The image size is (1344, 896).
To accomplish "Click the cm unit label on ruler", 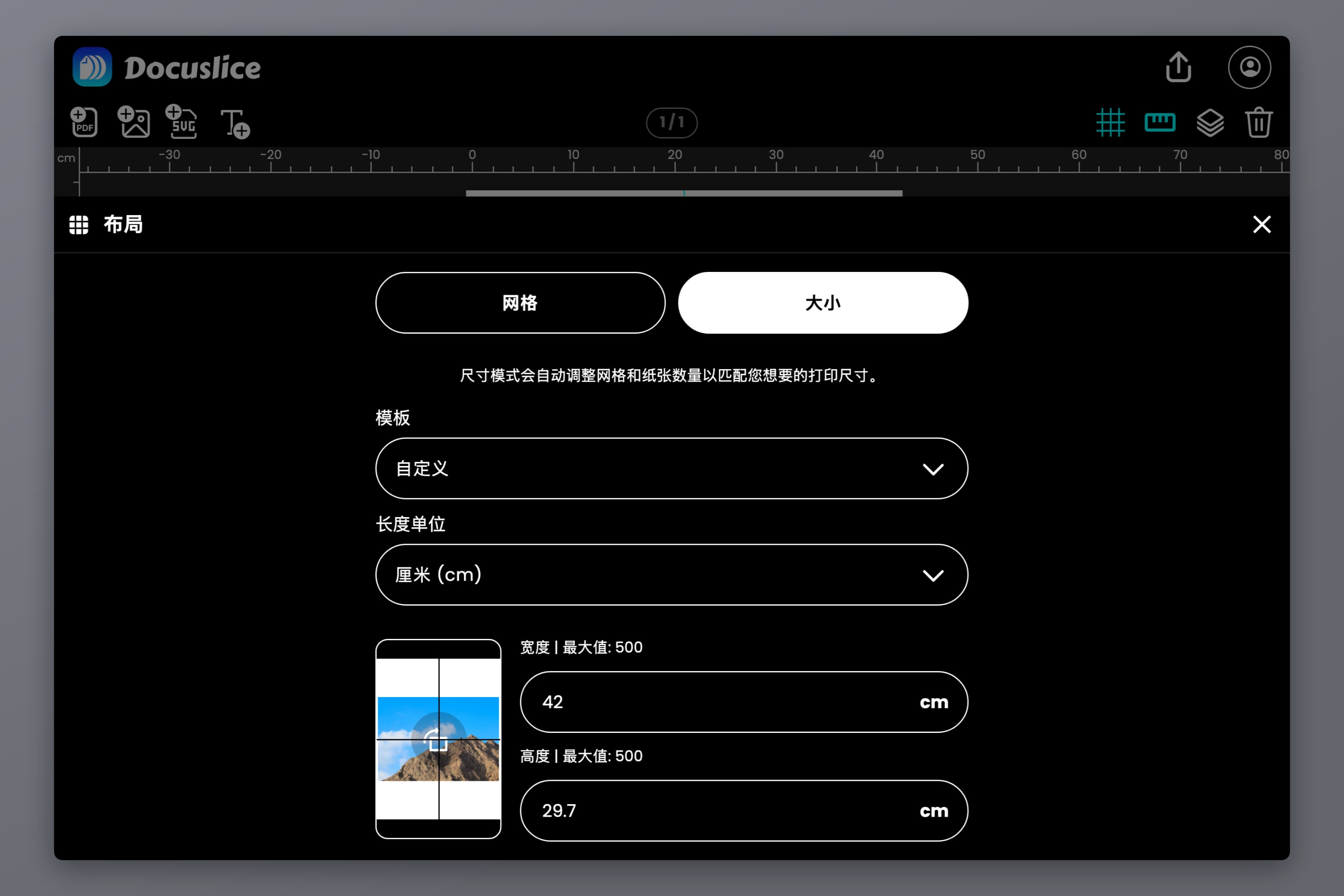I will [x=66, y=158].
